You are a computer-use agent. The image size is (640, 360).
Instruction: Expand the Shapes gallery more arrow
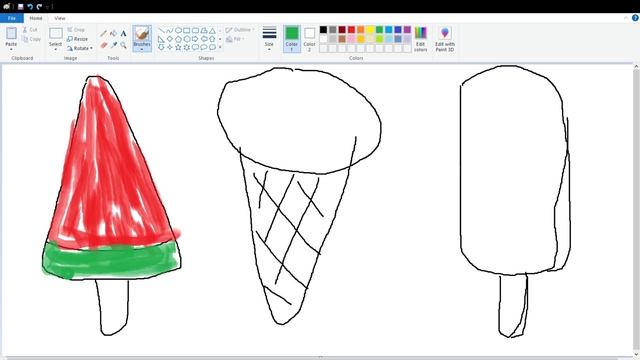click(220, 47)
